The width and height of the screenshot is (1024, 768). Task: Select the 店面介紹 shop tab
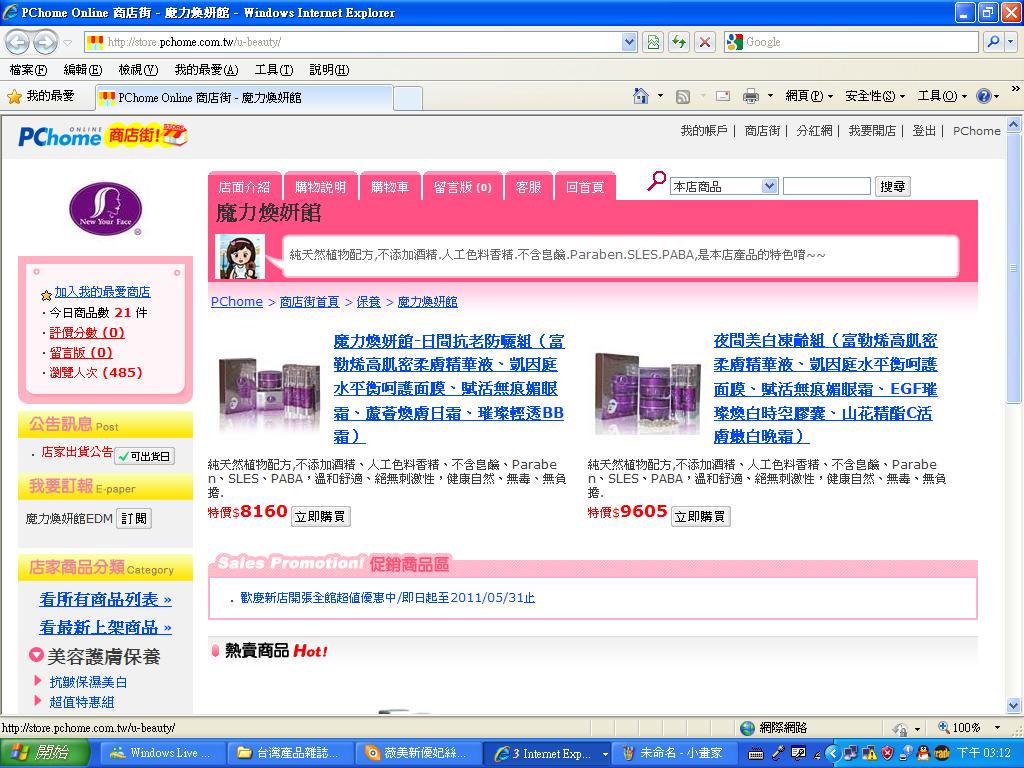[244, 187]
